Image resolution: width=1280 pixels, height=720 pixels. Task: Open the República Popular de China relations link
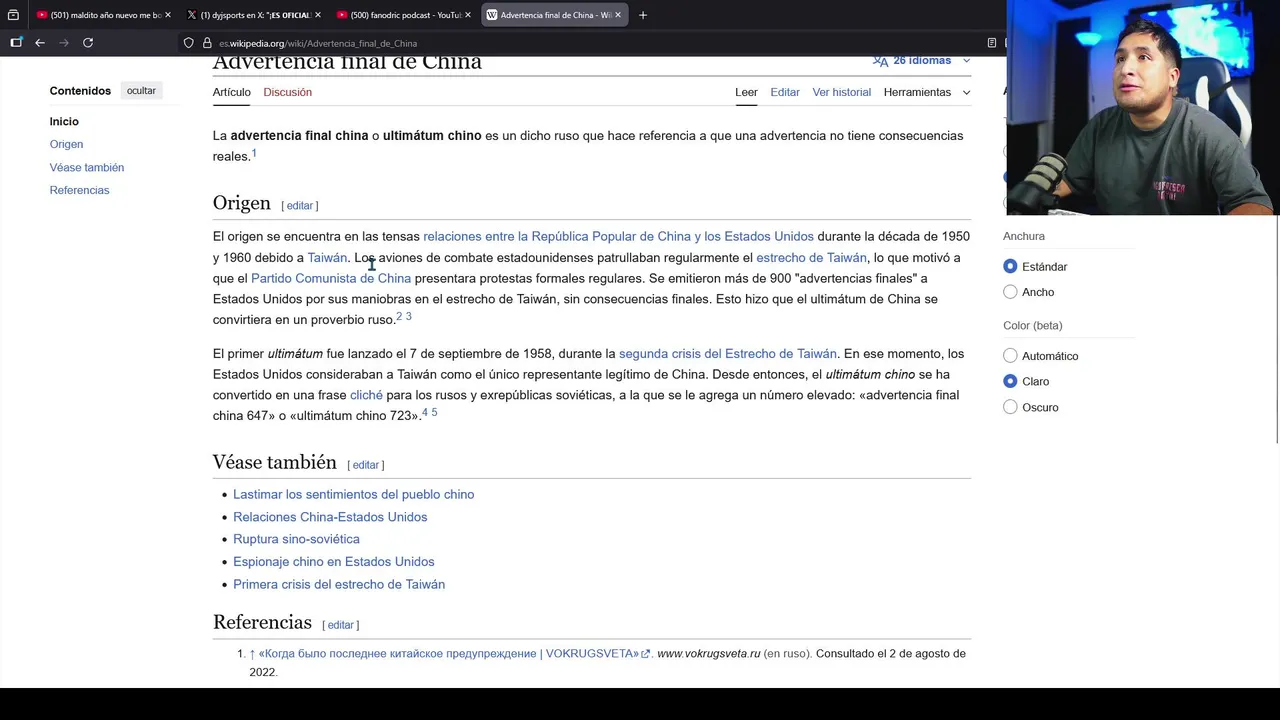pyautogui.click(x=618, y=237)
